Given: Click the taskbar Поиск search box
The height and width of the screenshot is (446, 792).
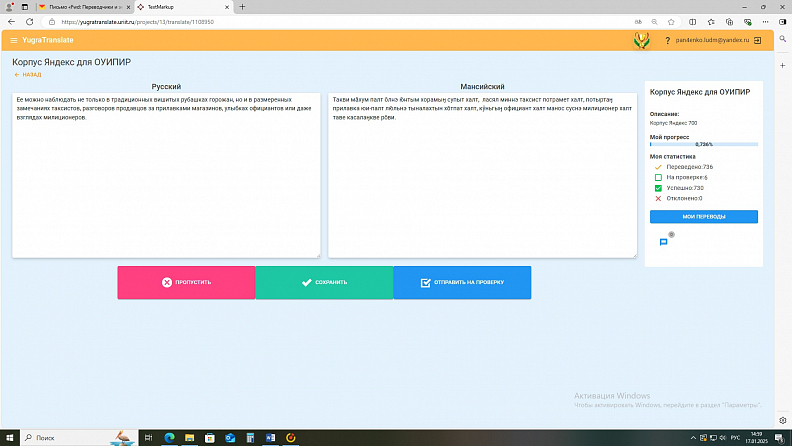Looking at the screenshot, I should click(78, 438).
